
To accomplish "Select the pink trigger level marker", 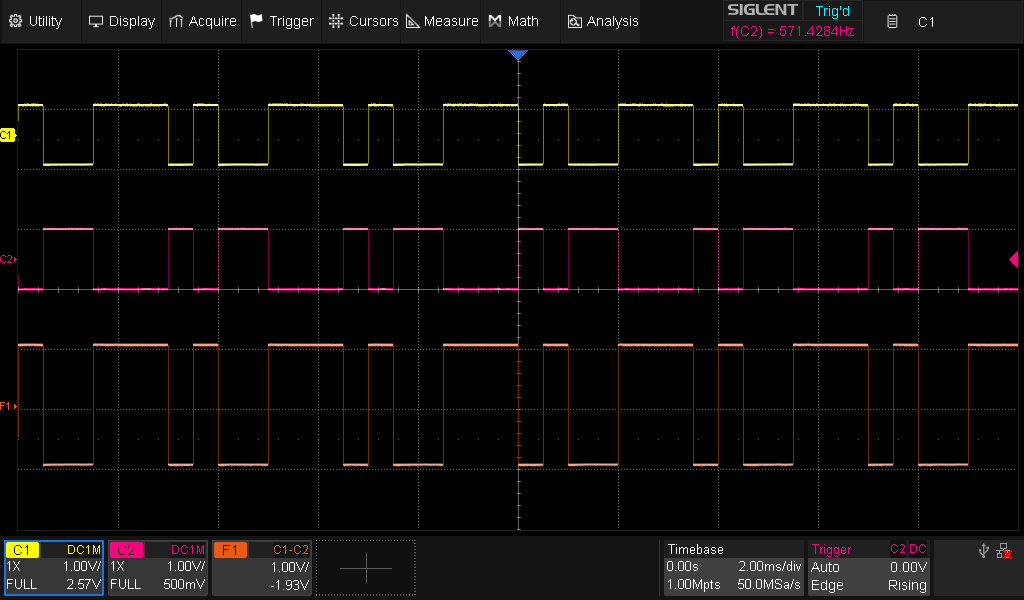I will pos(1014,260).
